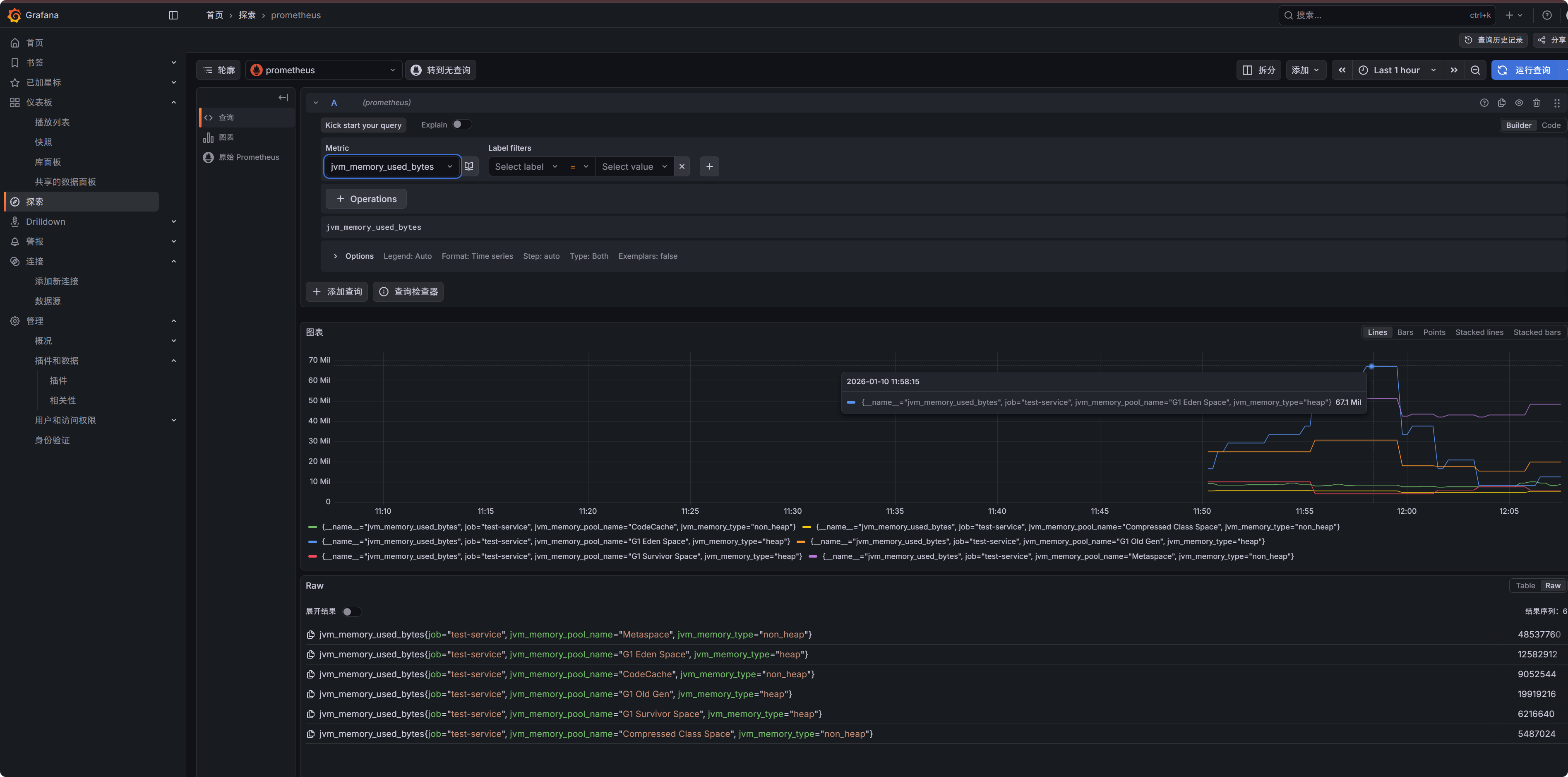Click the duplicate query icon

coord(1501,103)
